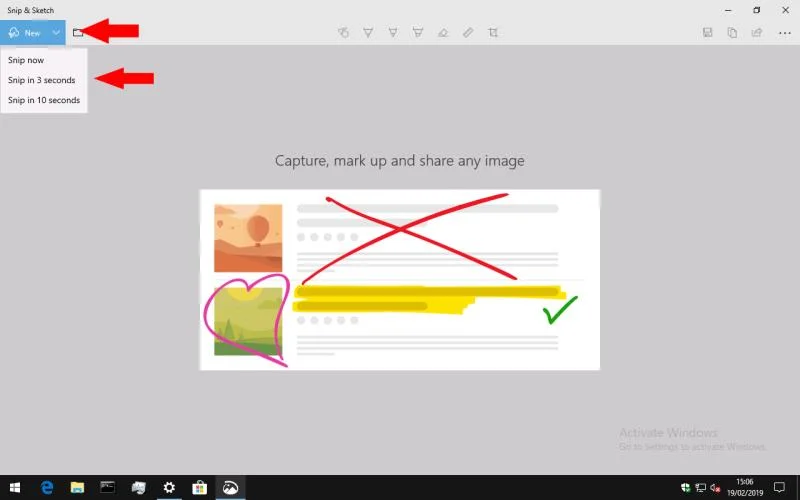The image size is (800, 500).
Task: Click the Copy icon in toolbar
Action: [732, 33]
